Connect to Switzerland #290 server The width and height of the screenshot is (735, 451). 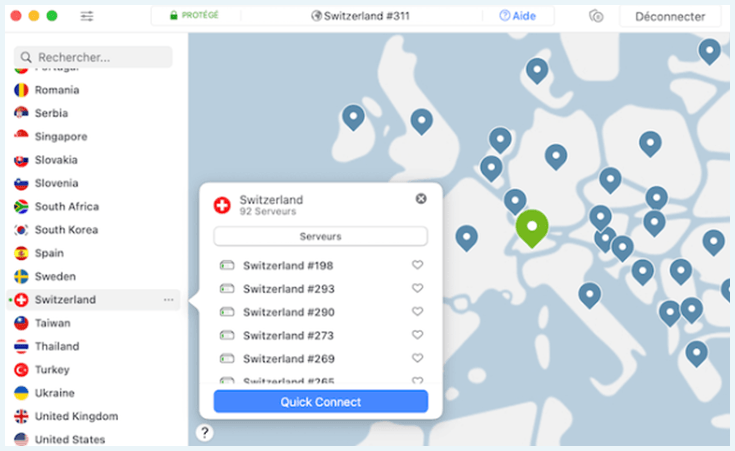[x=289, y=312]
